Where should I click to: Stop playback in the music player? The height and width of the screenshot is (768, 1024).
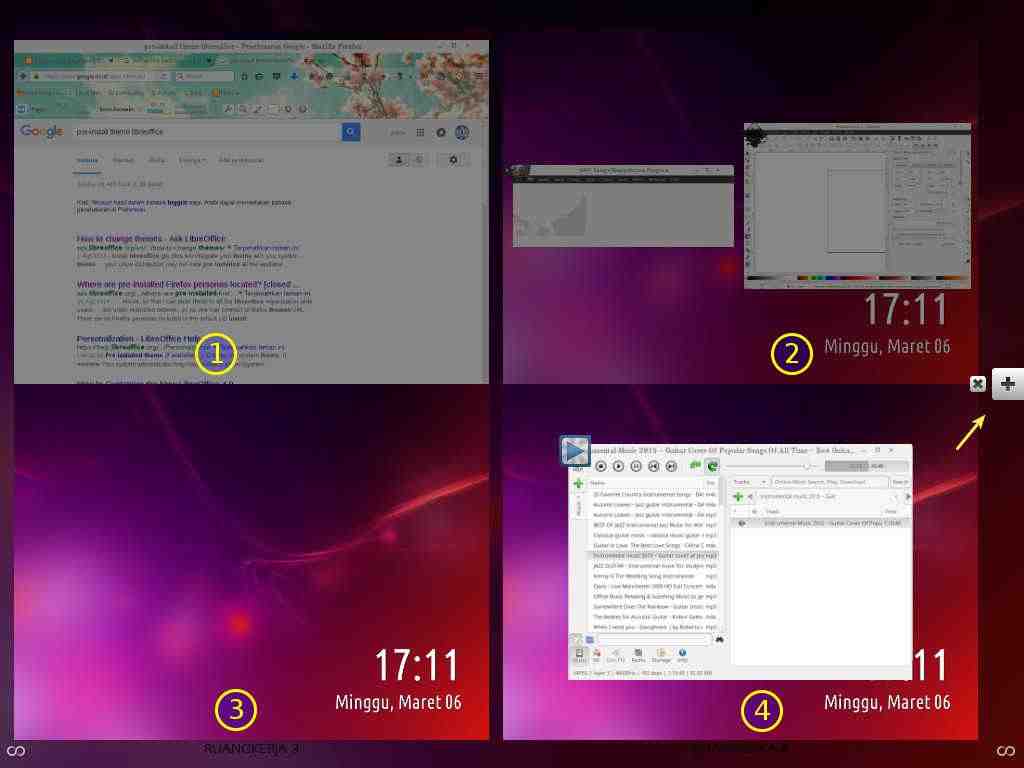(601, 466)
